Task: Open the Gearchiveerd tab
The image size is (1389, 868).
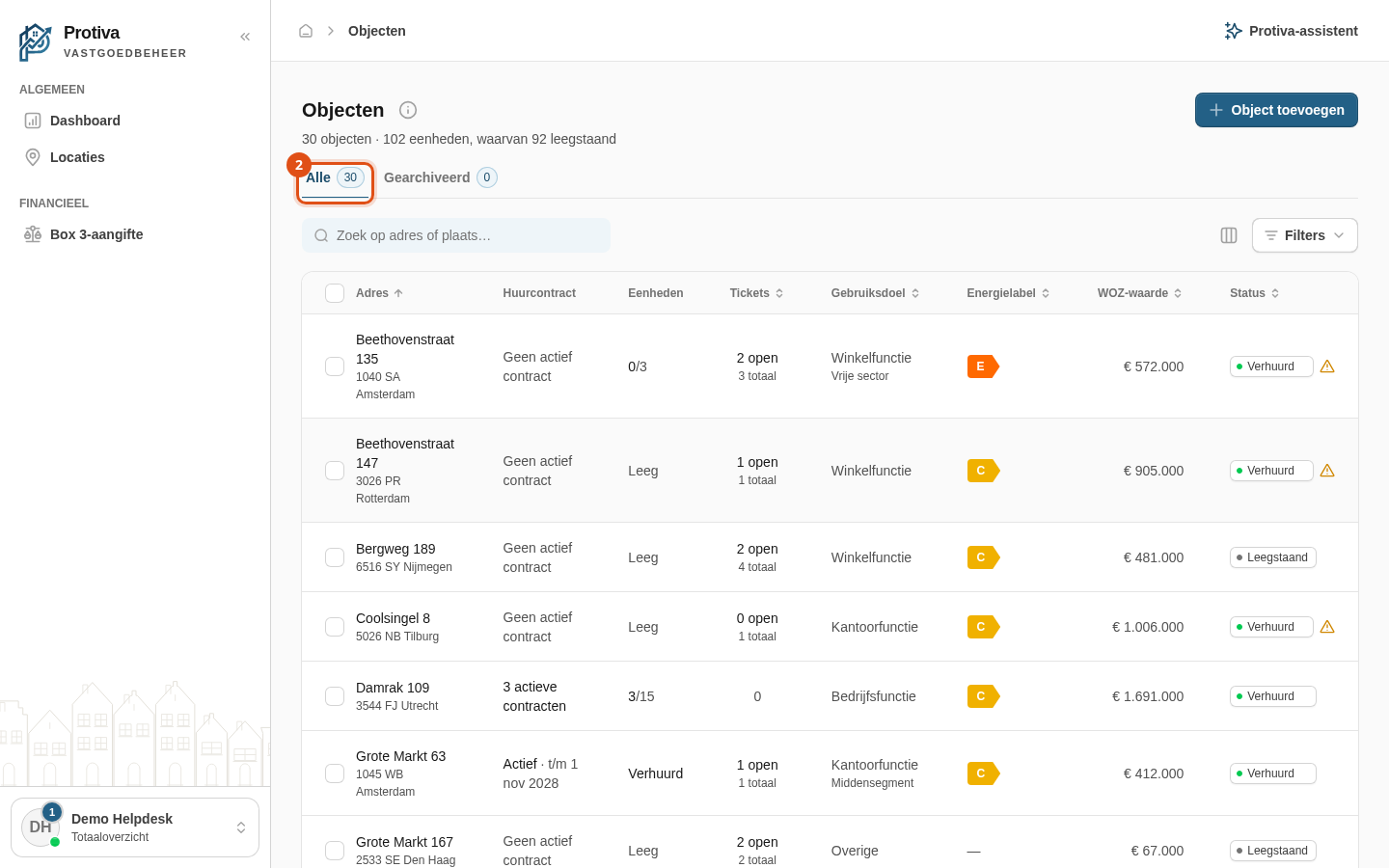Action: point(440,177)
